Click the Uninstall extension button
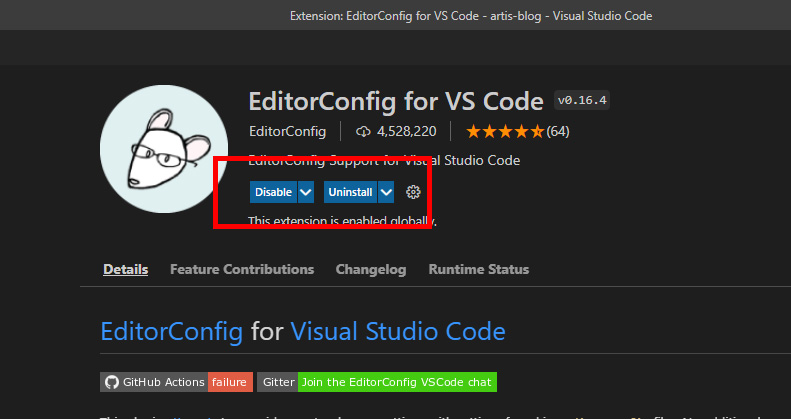The height and width of the screenshot is (419, 791). pos(350,192)
